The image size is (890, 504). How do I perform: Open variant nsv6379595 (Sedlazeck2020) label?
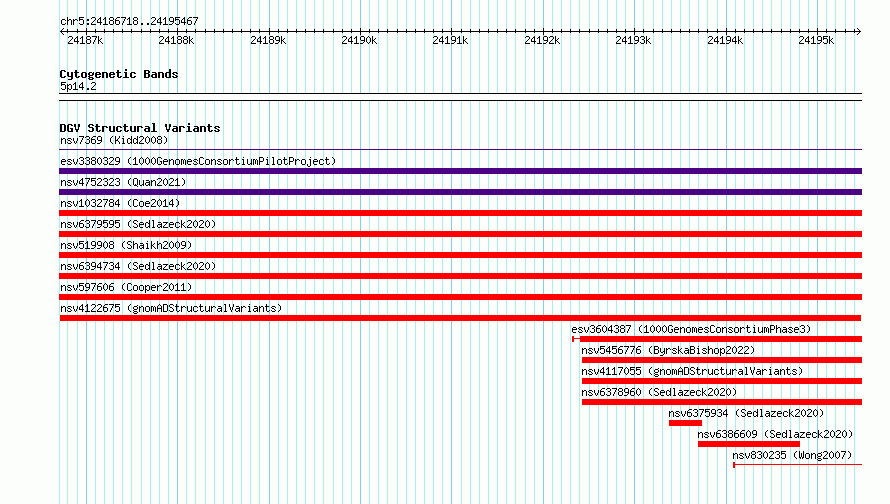click(x=138, y=224)
